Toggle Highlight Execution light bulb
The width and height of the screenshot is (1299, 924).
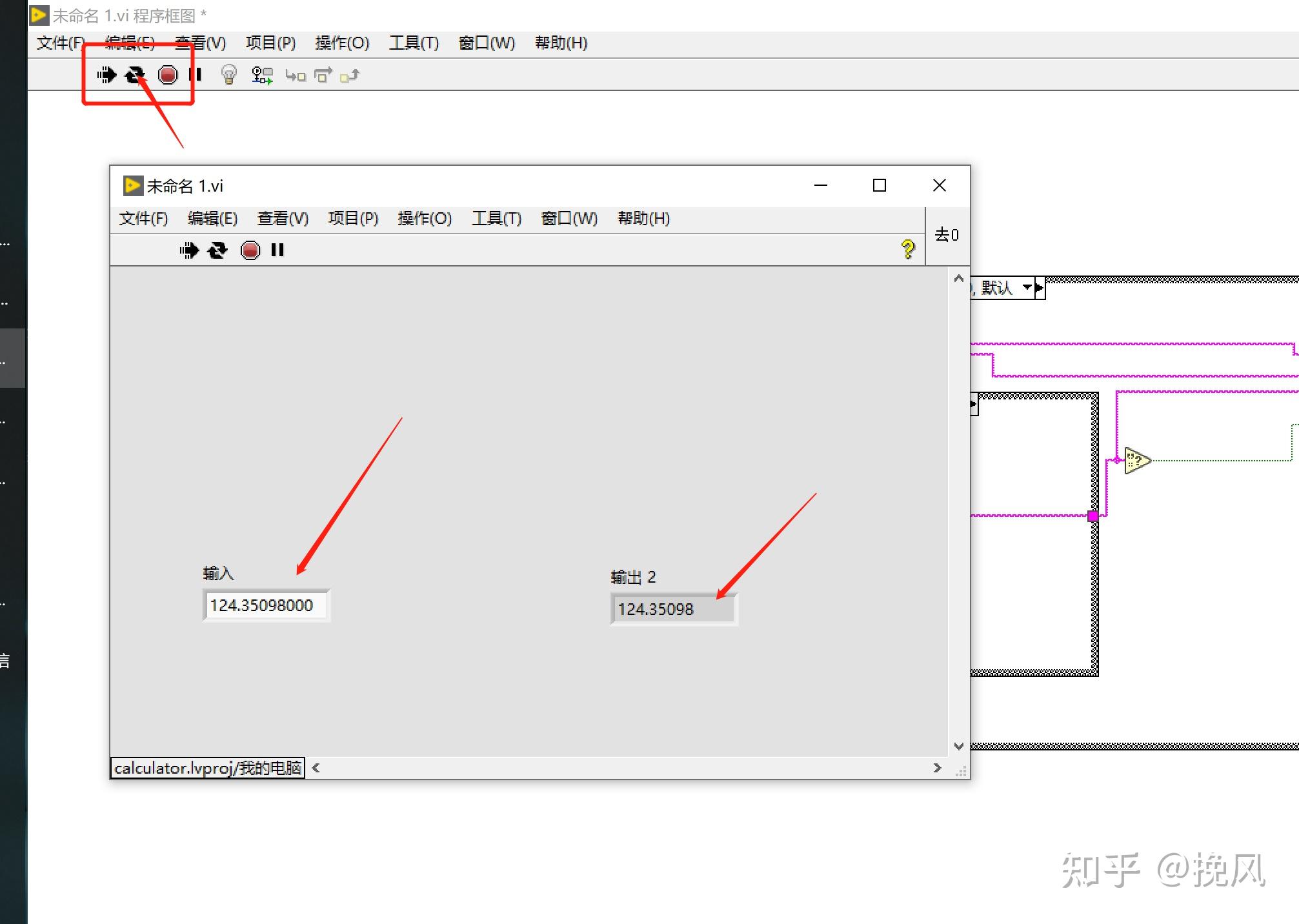(228, 75)
